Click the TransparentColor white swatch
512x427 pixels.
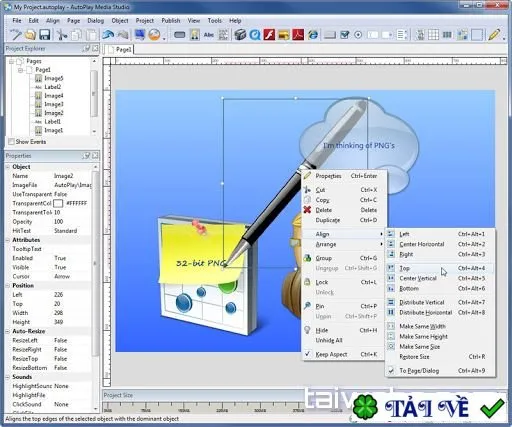pos(58,203)
